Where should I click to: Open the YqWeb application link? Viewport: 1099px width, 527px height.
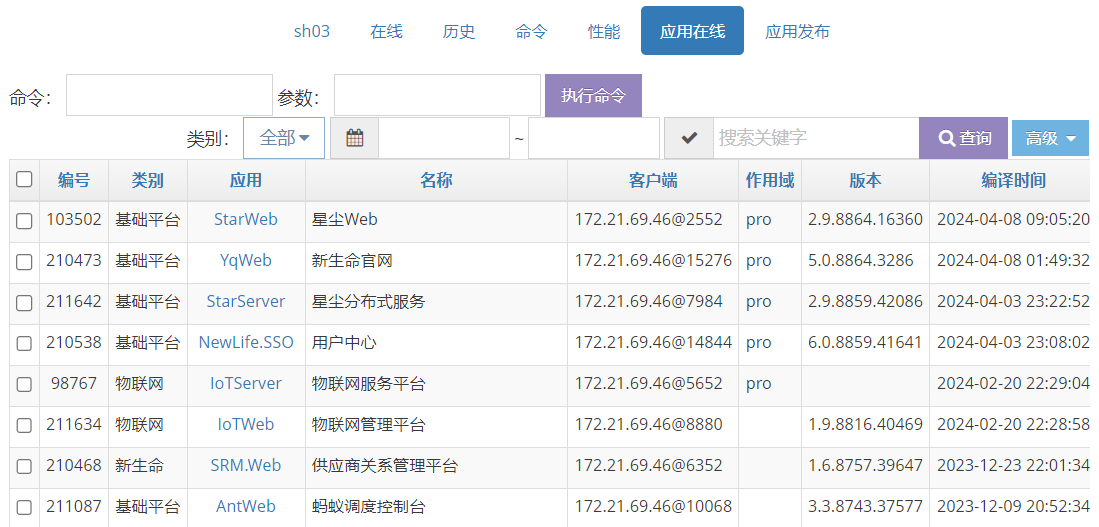tap(246, 261)
